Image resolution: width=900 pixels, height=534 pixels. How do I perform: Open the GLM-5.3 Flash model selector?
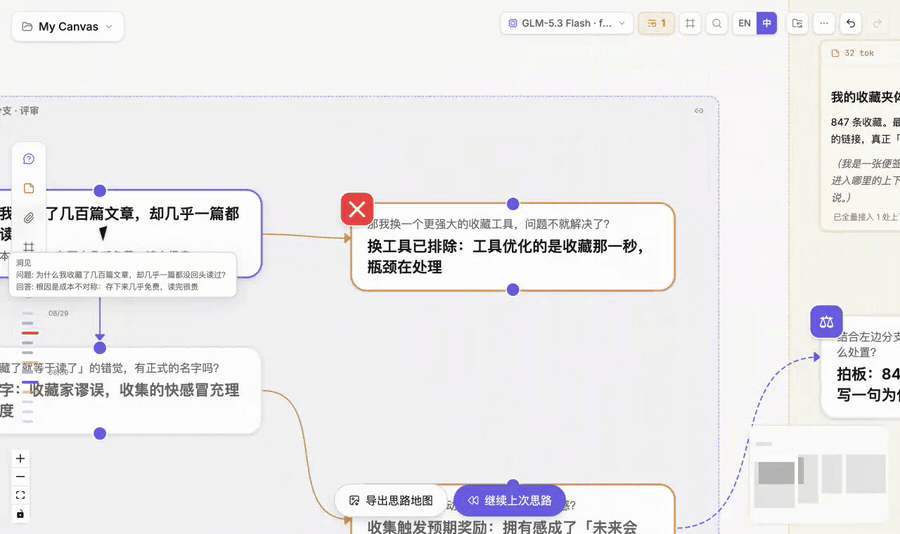tap(567, 24)
